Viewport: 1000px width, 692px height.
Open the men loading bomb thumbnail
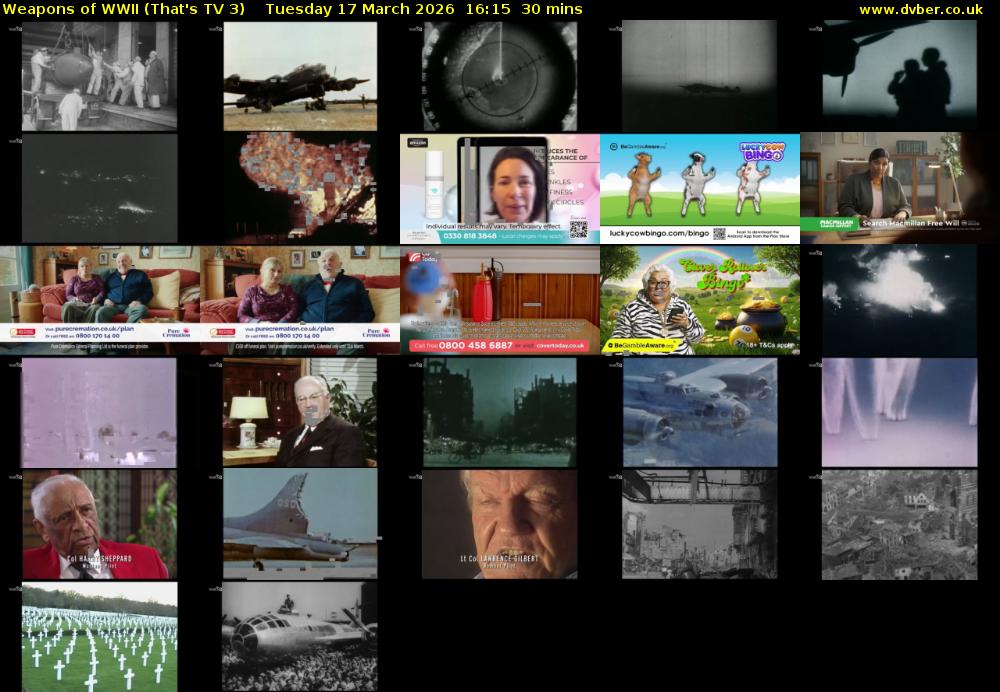[x=99, y=76]
